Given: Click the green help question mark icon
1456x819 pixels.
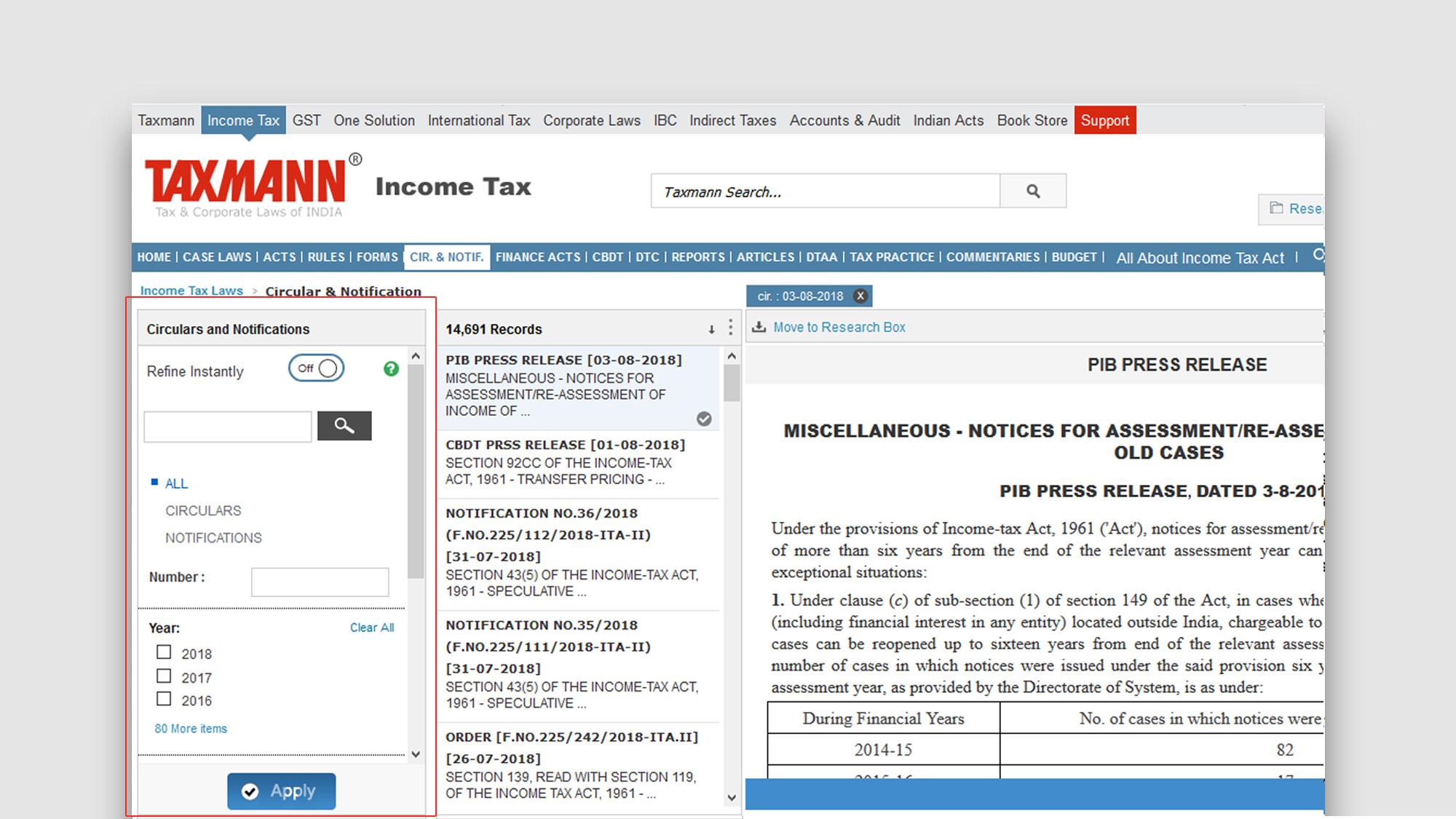Looking at the screenshot, I should 391,369.
